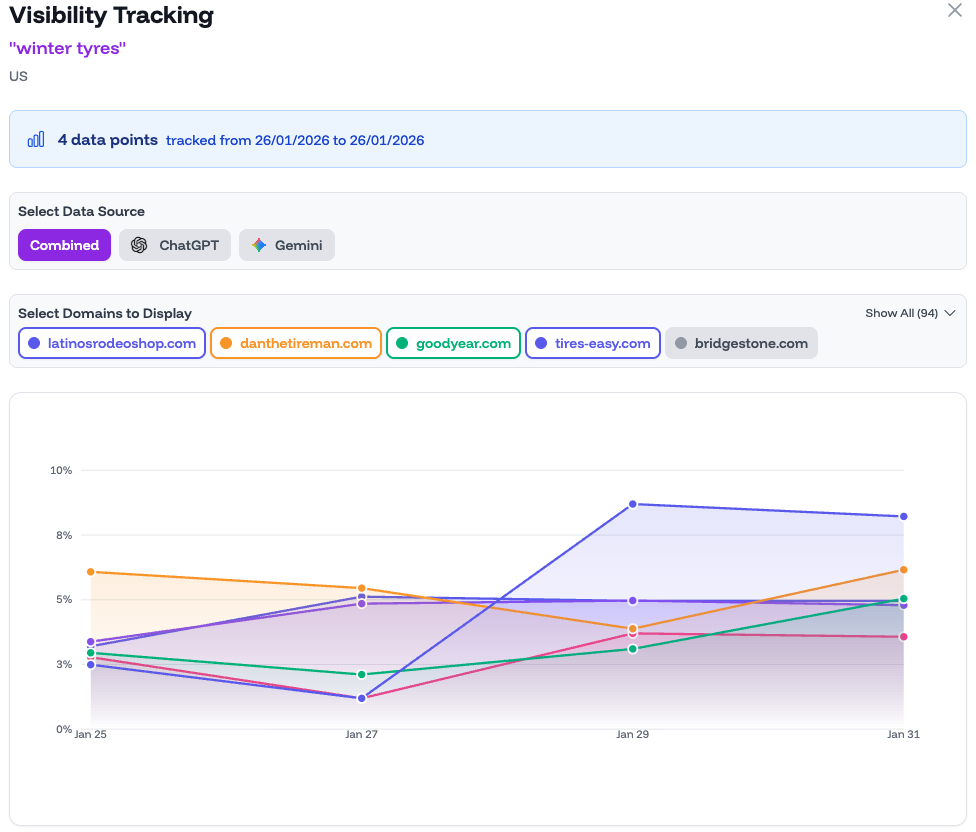Open the "winter tyres" keyword link
The width and height of the screenshot is (976, 832).
tap(68, 48)
